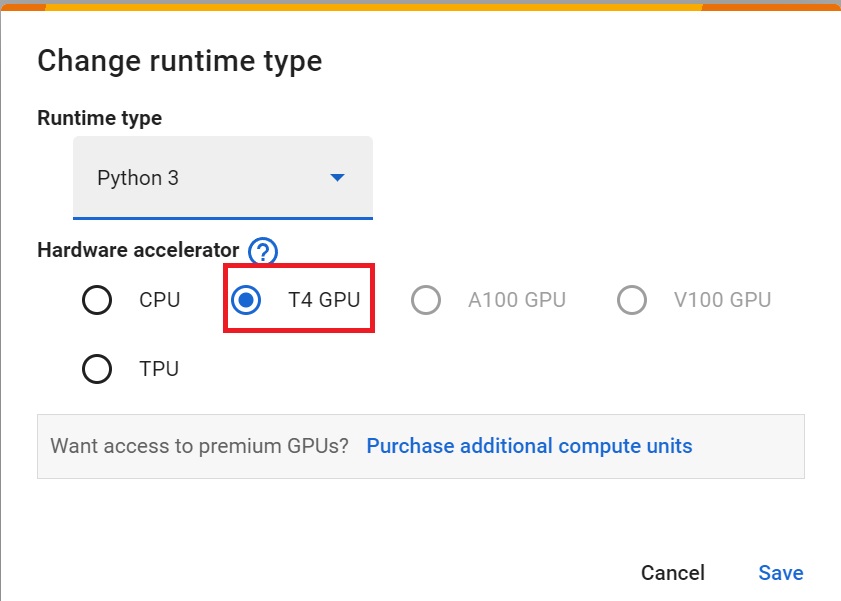
Task: Click the Python 3 text in the selector
Action: [137, 177]
